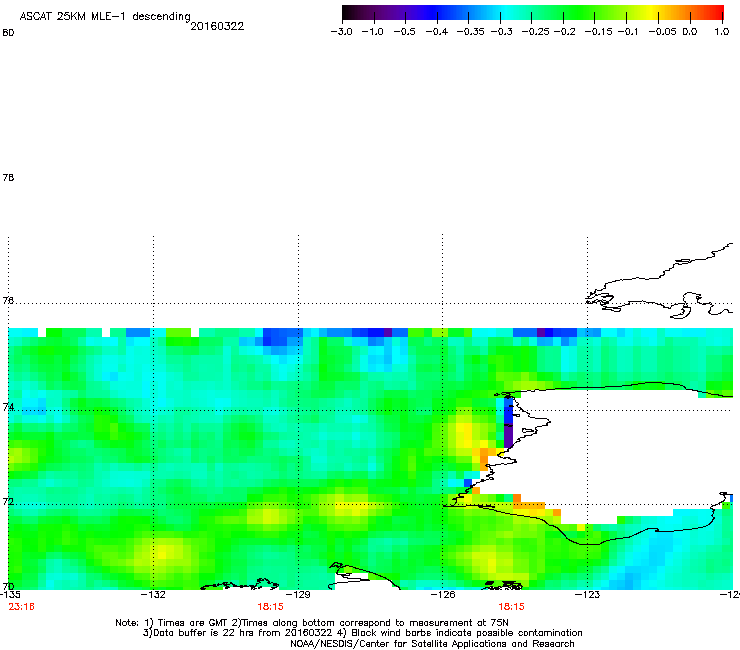Click the 0.0 color scale label
This screenshot has height=650, width=740.
[x=690, y=32]
